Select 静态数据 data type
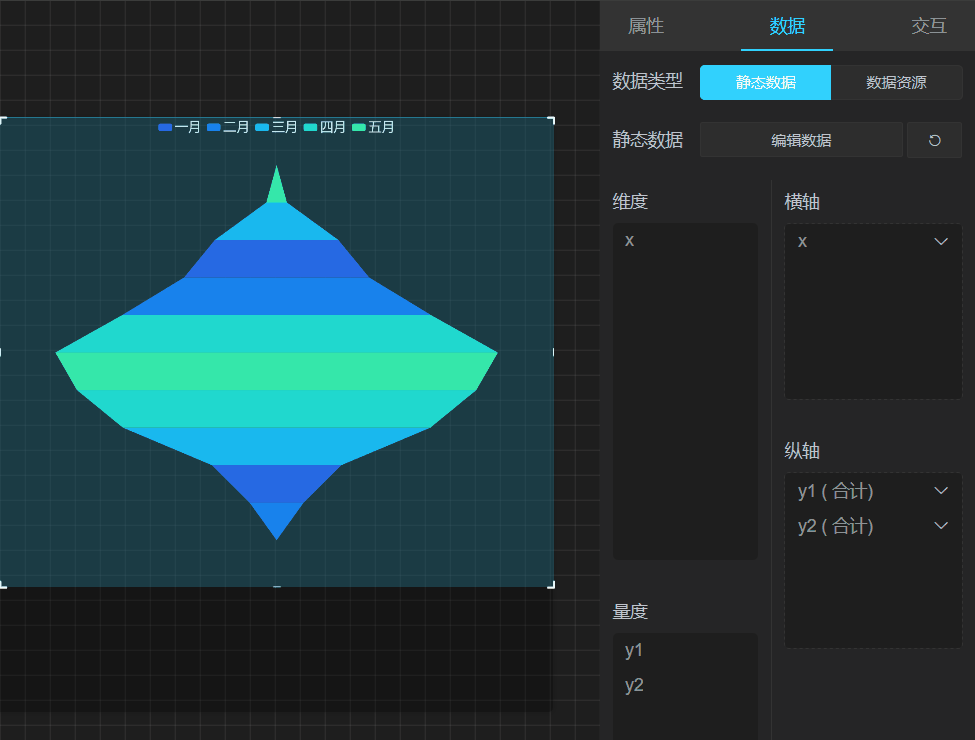The height and width of the screenshot is (740, 975). pos(765,83)
